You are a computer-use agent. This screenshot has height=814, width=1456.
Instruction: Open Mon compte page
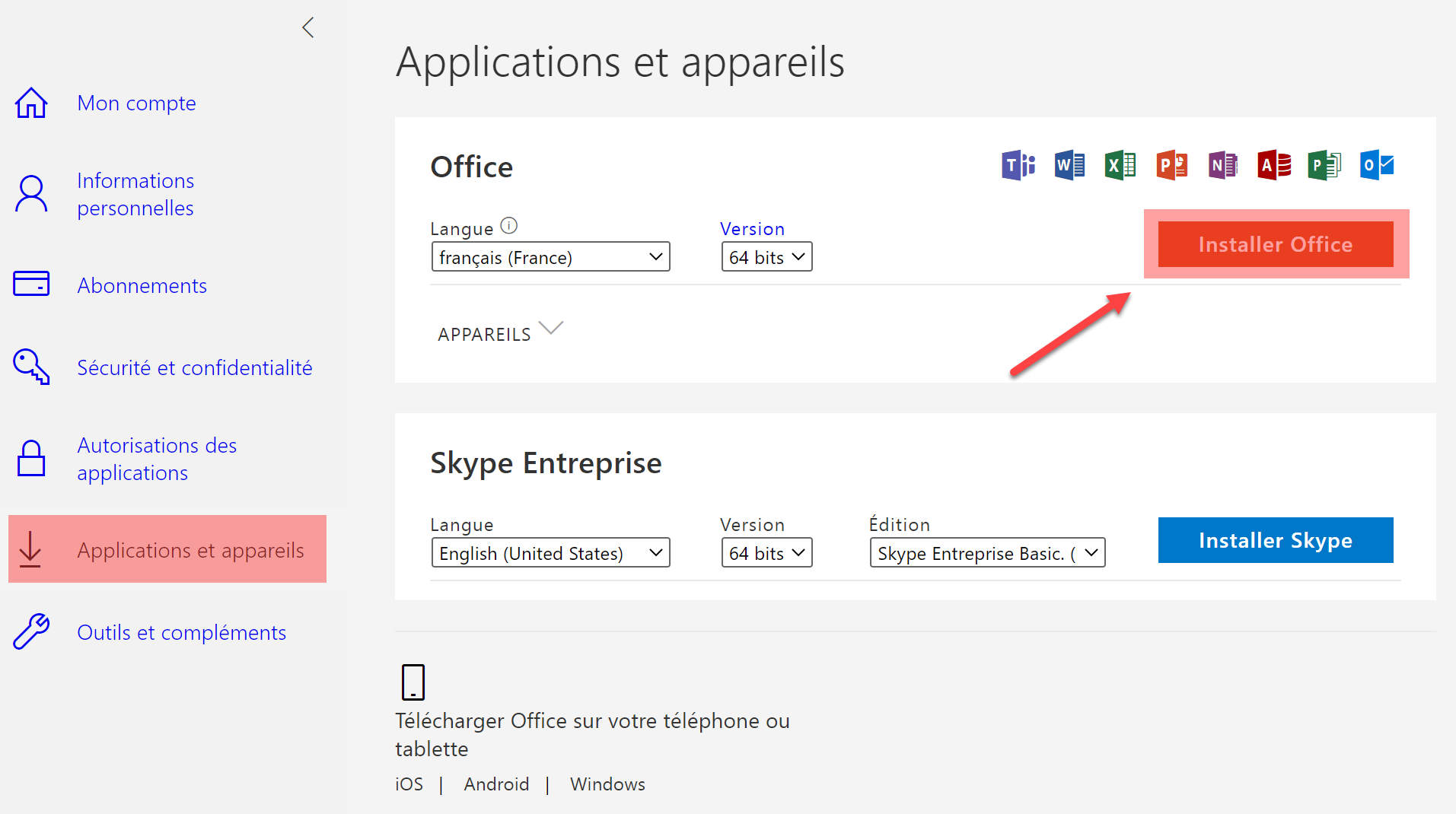137,103
